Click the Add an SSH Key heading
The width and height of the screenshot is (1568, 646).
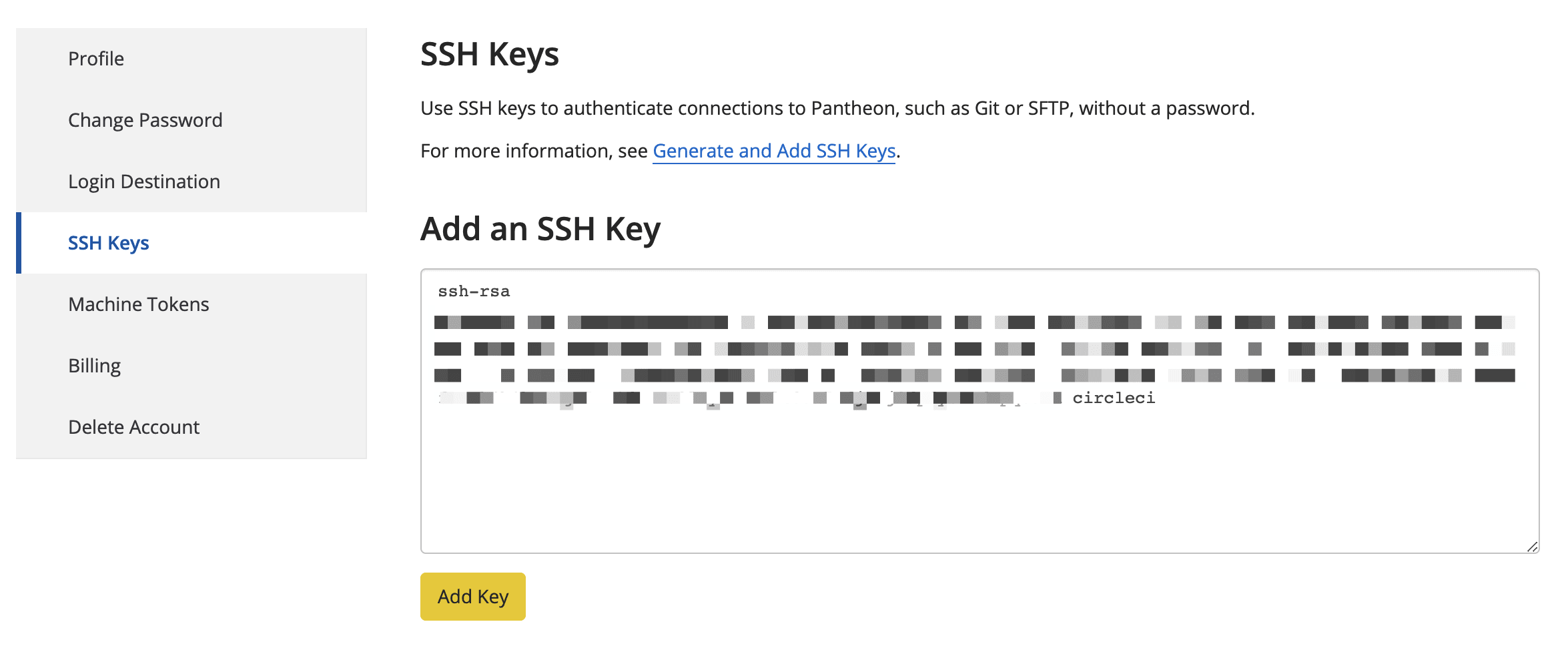coord(540,229)
